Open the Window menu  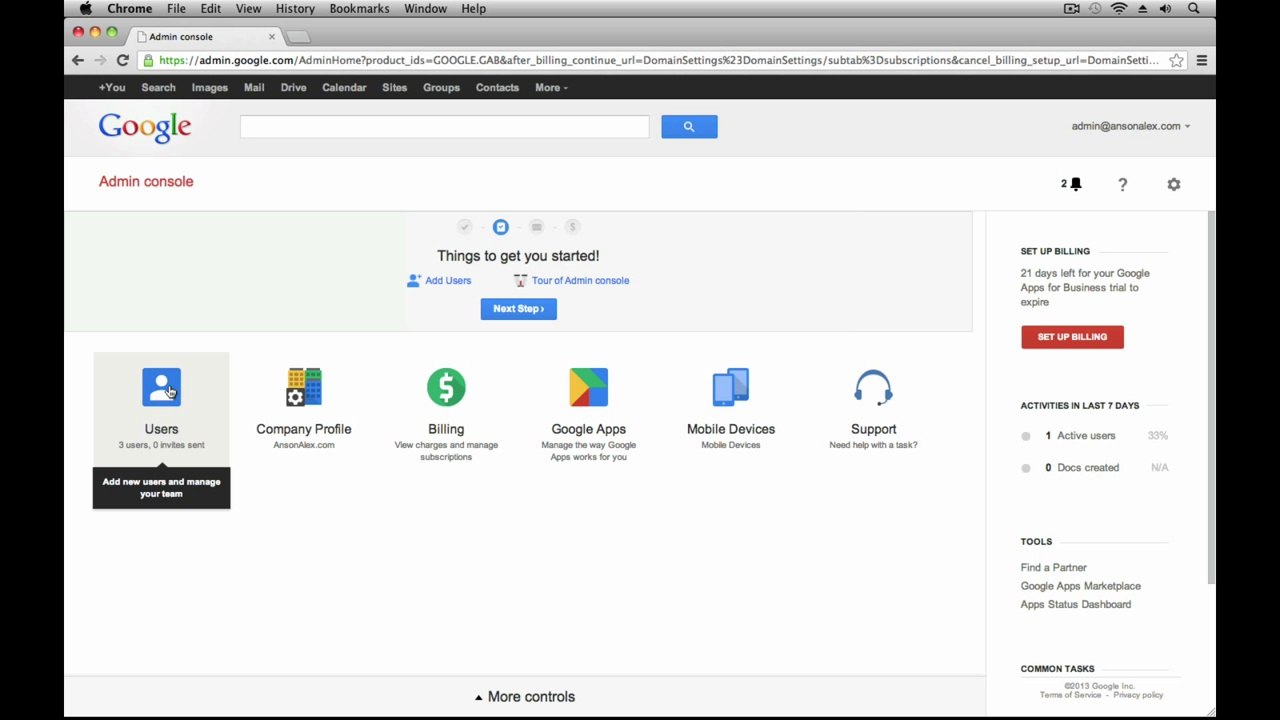pos(425,9)
